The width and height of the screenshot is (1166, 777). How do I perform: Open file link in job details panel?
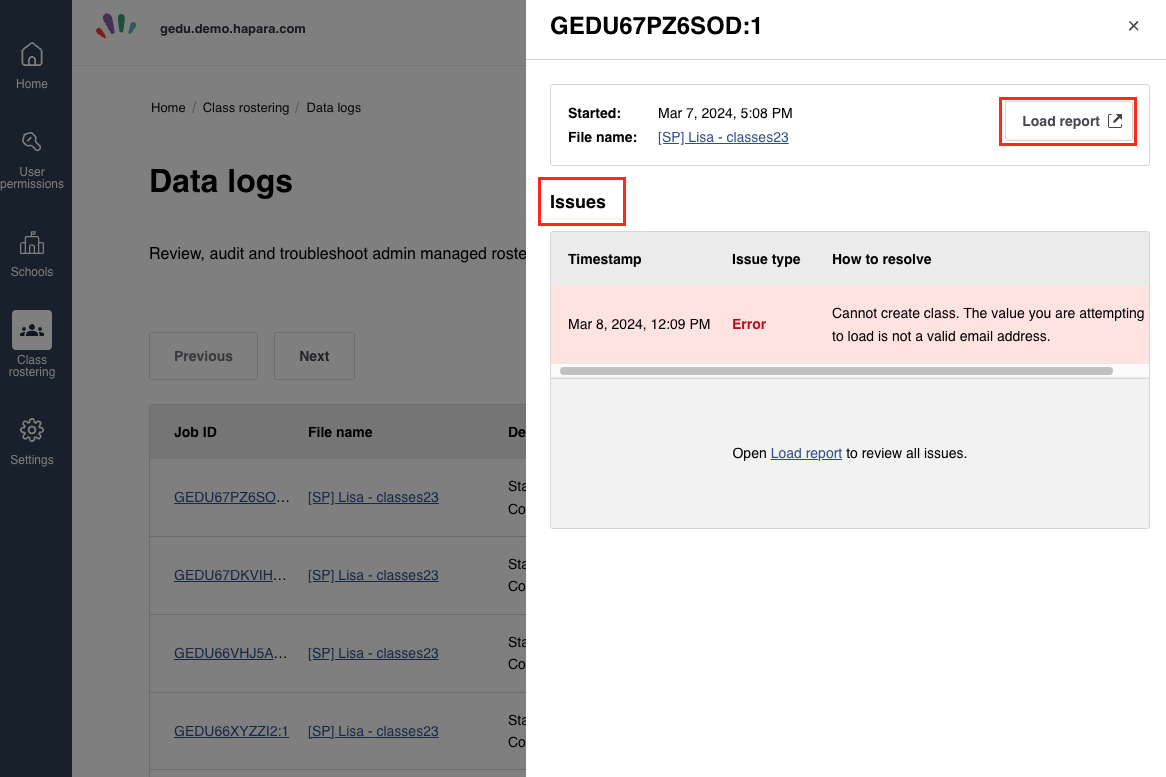(723, 137)
